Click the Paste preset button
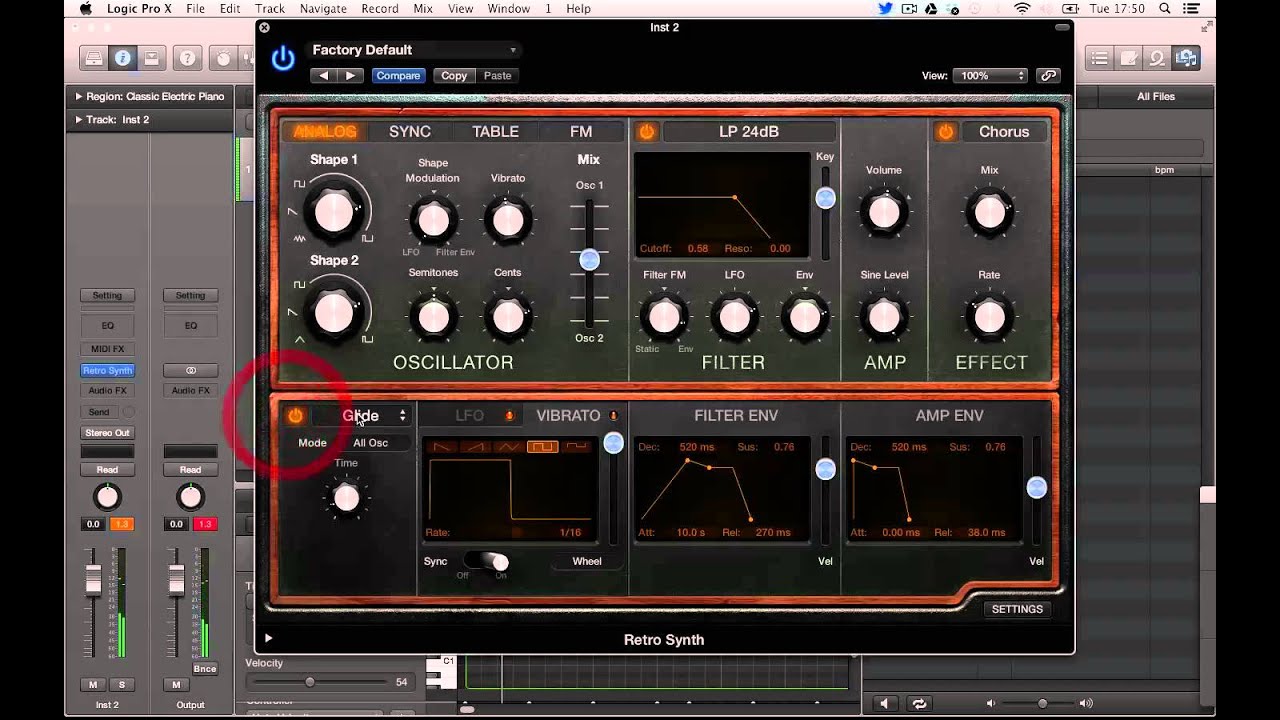This screenshot has width=1280, height=720. point(497,75)
